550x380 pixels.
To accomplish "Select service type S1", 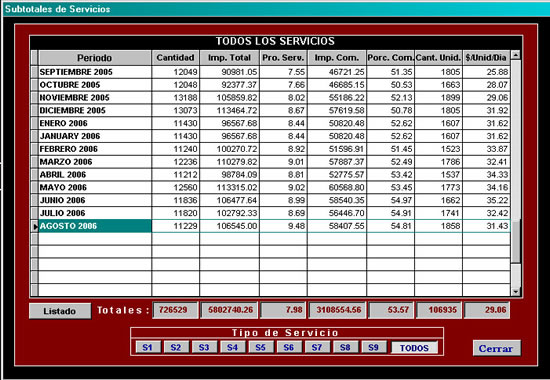I will 148,347.
